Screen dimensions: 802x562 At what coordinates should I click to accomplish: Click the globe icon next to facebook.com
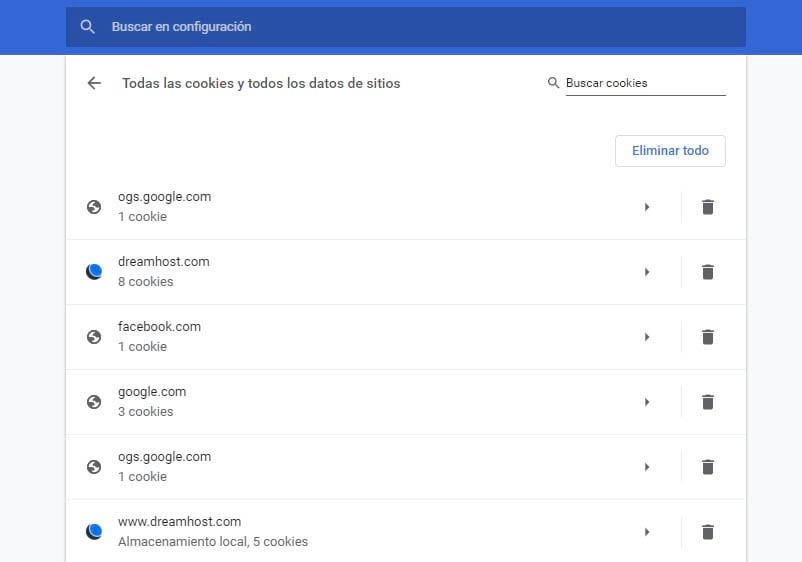point(94,337)
